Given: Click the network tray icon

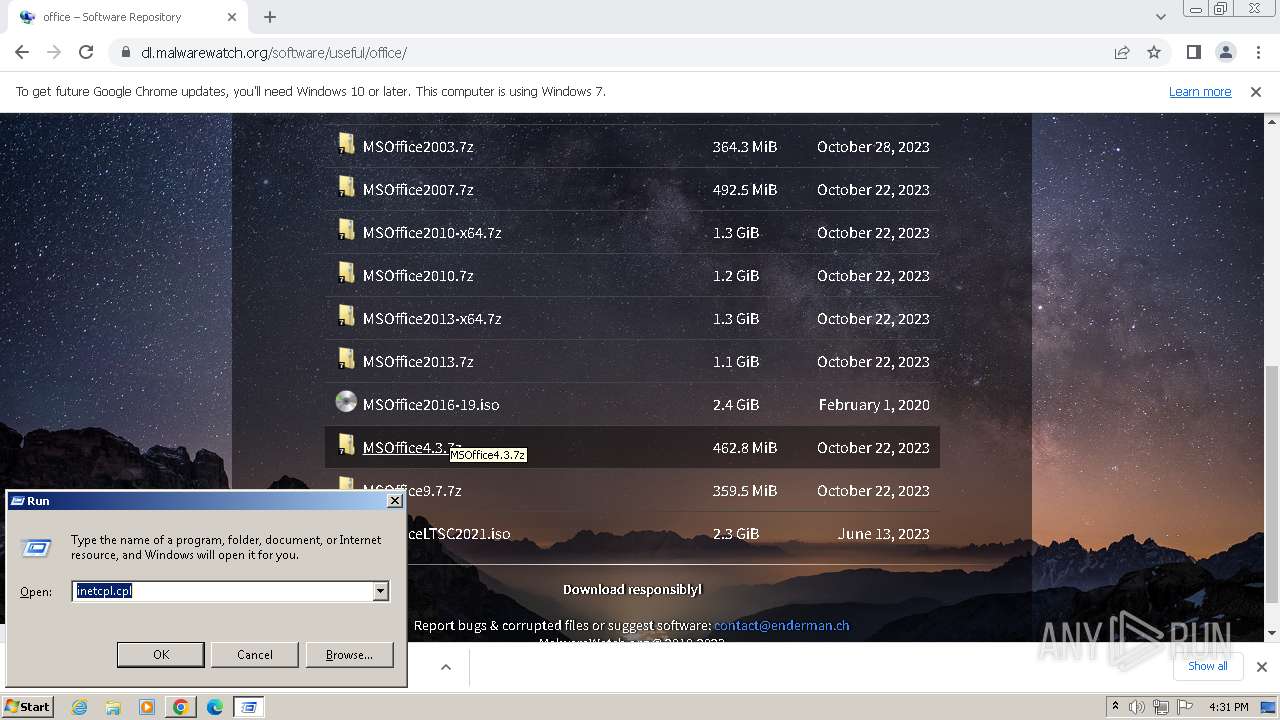Looking at the screenshot, I should 1162,707.
